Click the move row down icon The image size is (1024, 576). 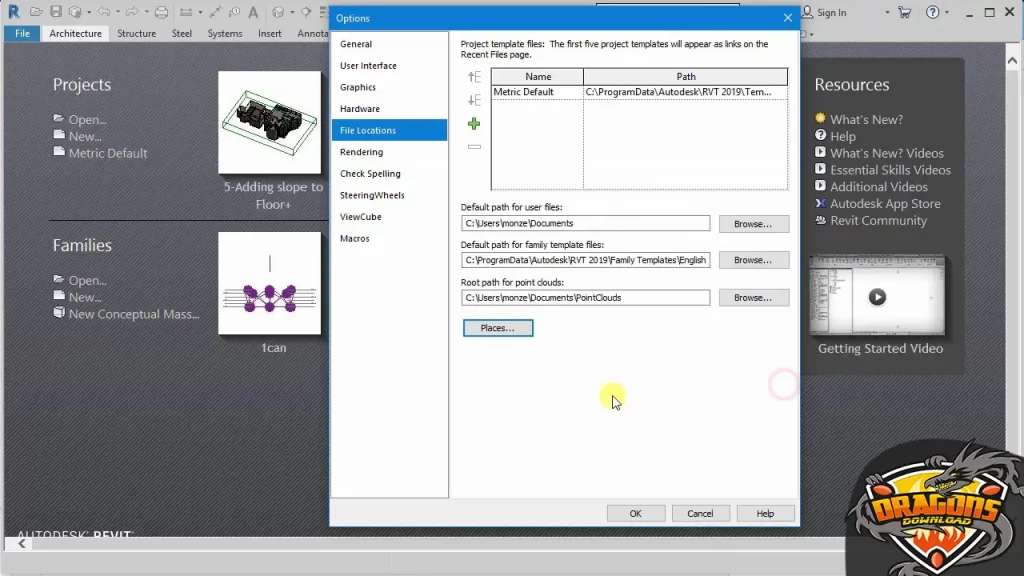coord(474,100)
